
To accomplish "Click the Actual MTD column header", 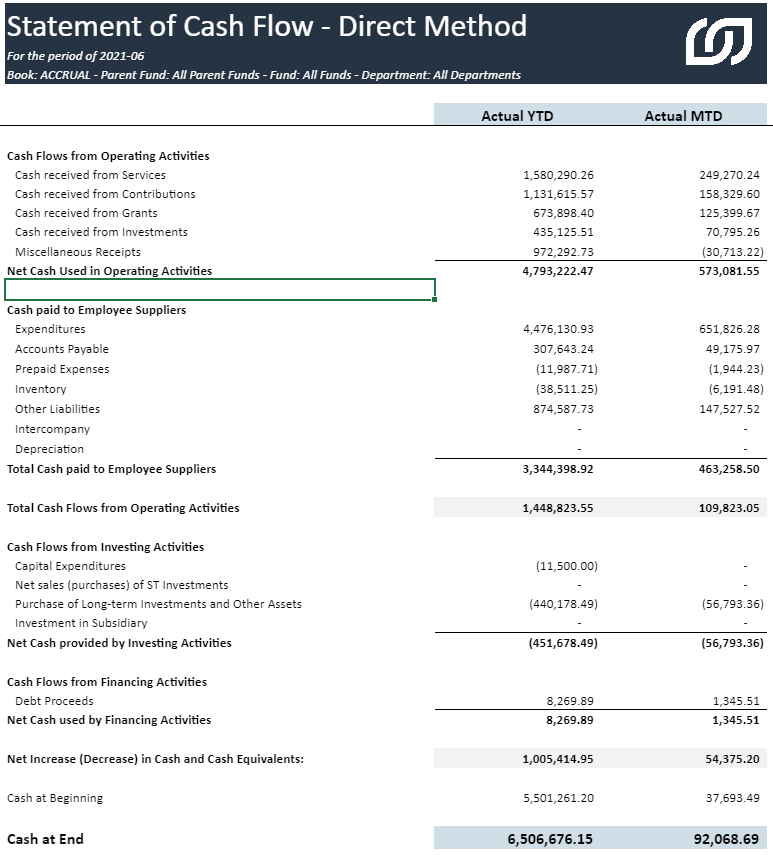I will (x=683, y=116).
